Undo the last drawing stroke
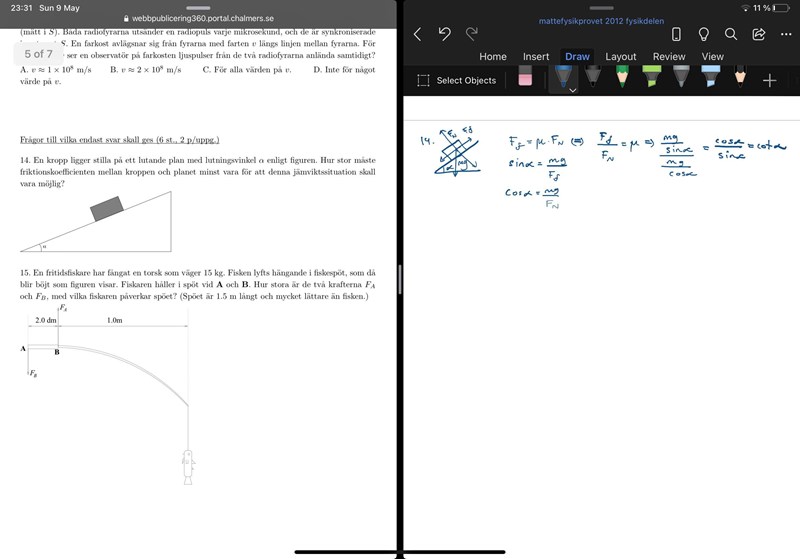The width and height of the screenshot is (800, 559). [445, 34]
